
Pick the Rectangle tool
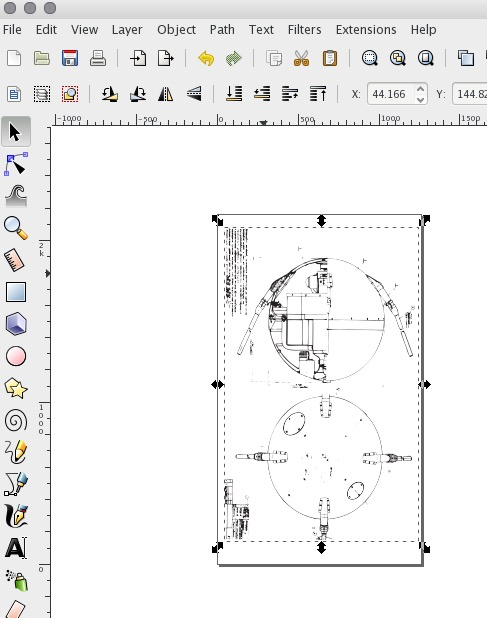point(16,292)
